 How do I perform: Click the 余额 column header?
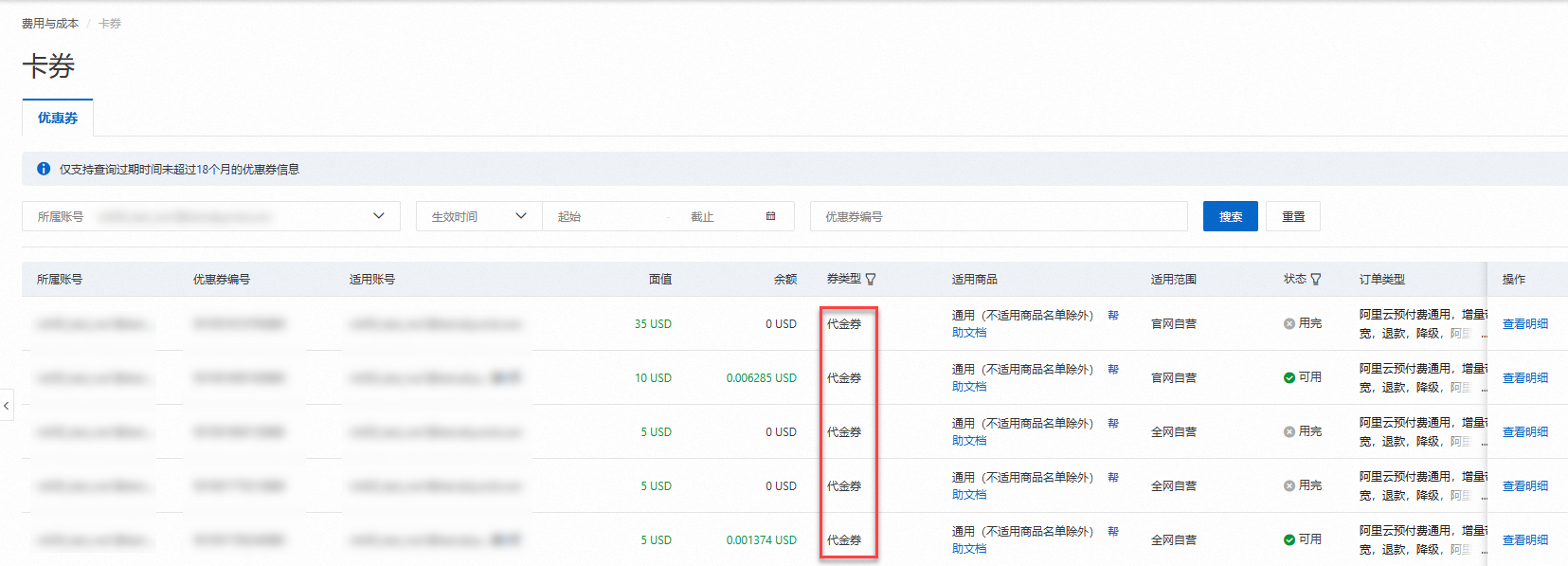[785, 279]
